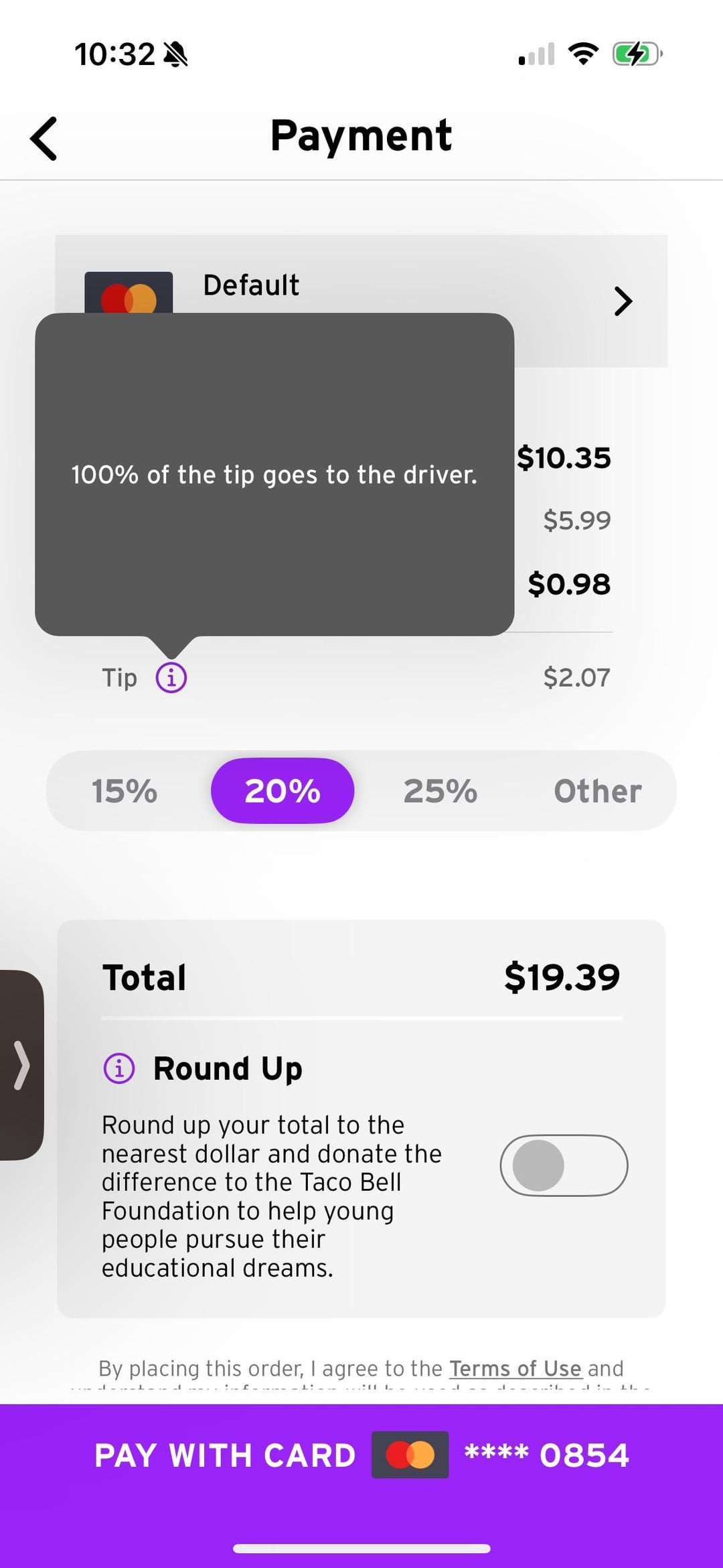Tap the home indicator bar
The width and height of the screenshot is (723, 1568).
coord(361,1549)
